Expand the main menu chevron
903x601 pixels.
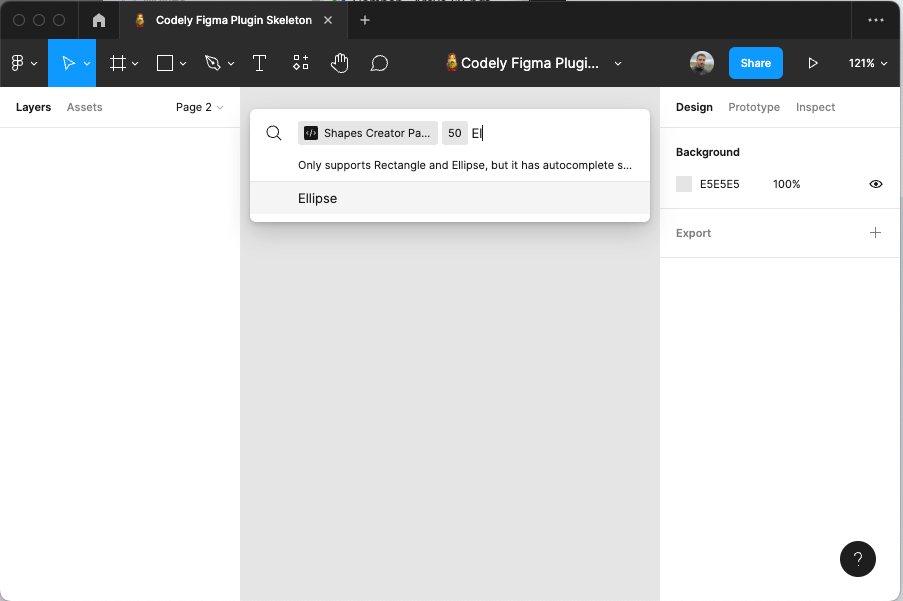tap(35, 63)
